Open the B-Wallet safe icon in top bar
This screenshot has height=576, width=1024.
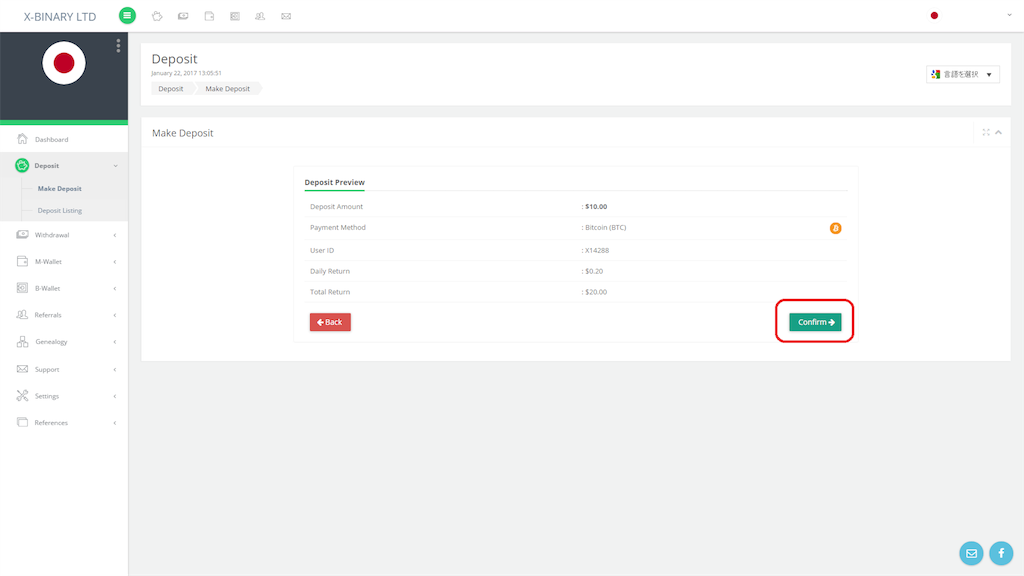tap(234, 16)
